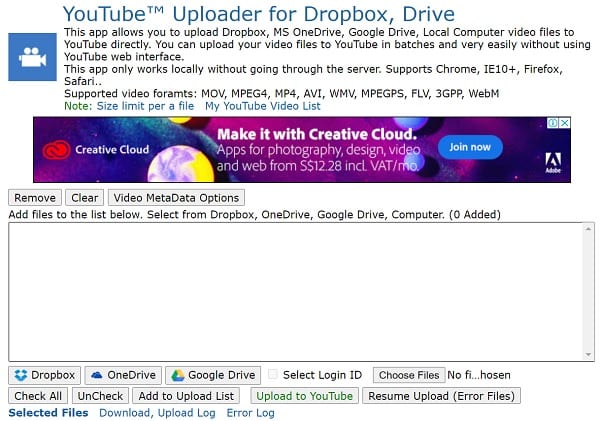Switch to Download, Upload Log tab

(x=157, y=413)
